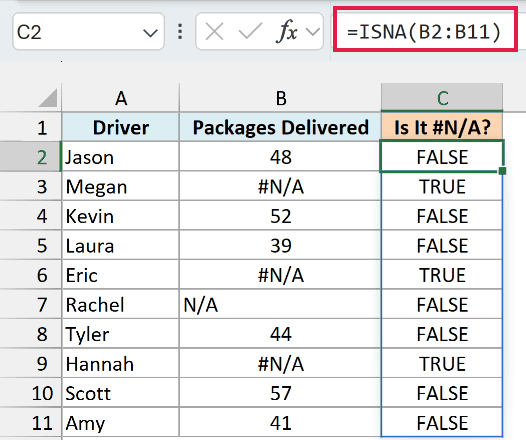This screenshot has width=526, height=440.
Task: Click the value 57 in Scott's row
Action: coord(280,393)
